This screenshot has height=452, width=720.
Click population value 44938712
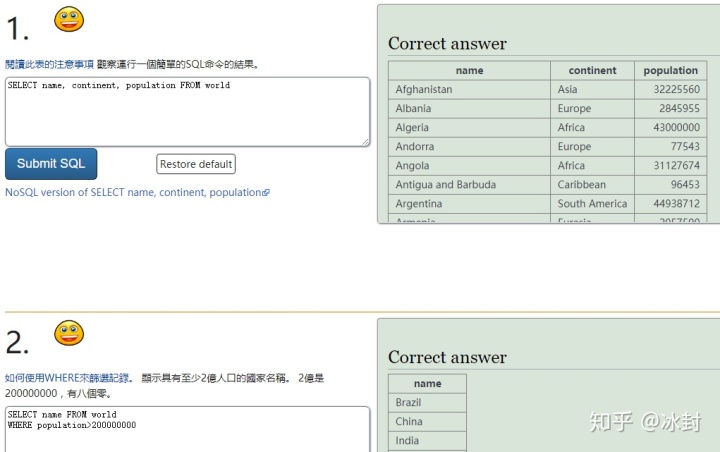tap(670, 204)
